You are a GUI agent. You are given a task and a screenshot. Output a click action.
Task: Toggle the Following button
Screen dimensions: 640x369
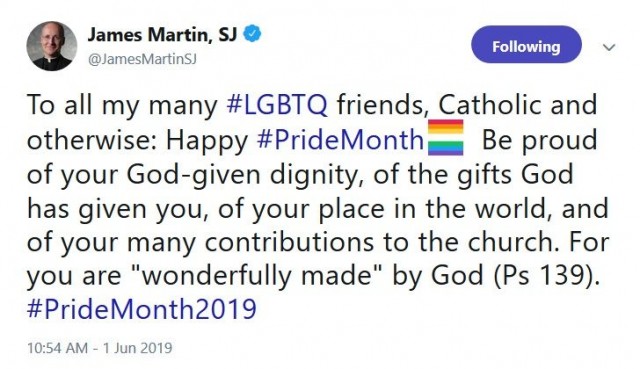(x=526, y=44)
